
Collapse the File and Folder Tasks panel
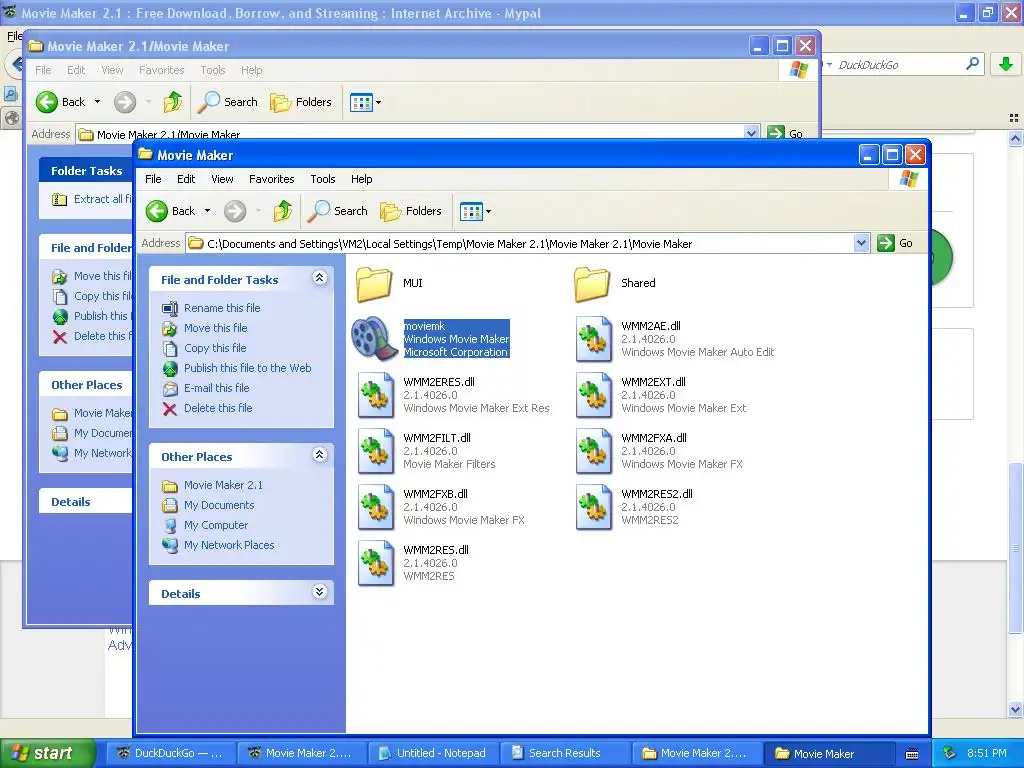tap(319, 278)
